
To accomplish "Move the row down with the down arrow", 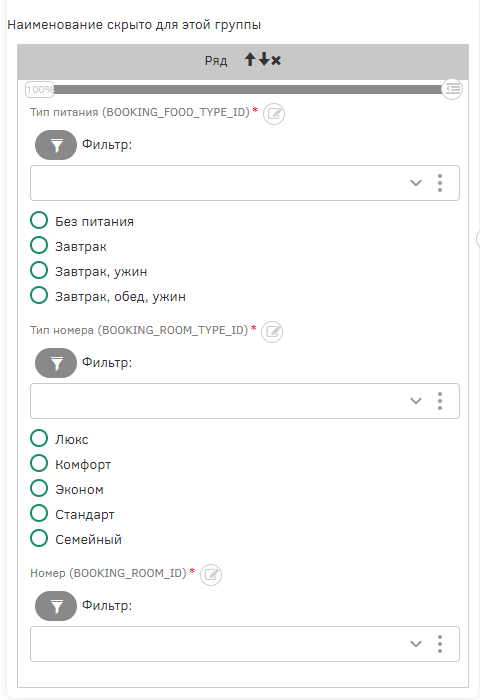I will [x=264, y=59].
